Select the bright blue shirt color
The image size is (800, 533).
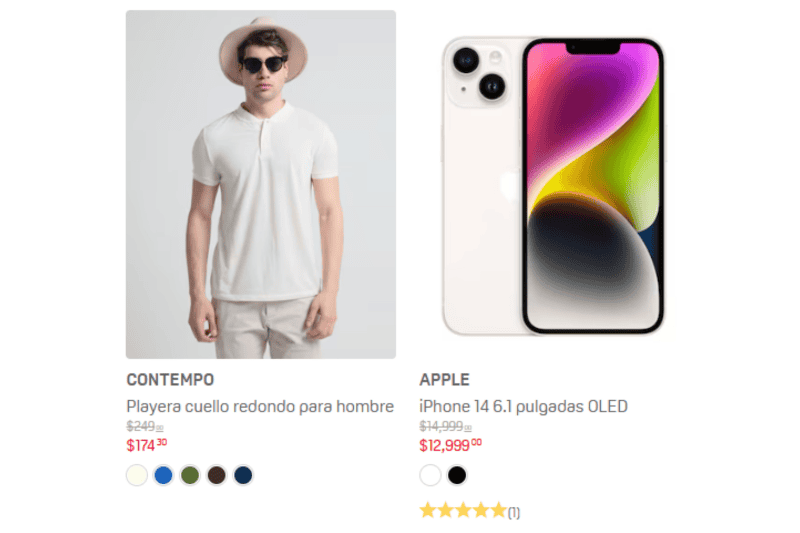(163, 475)
